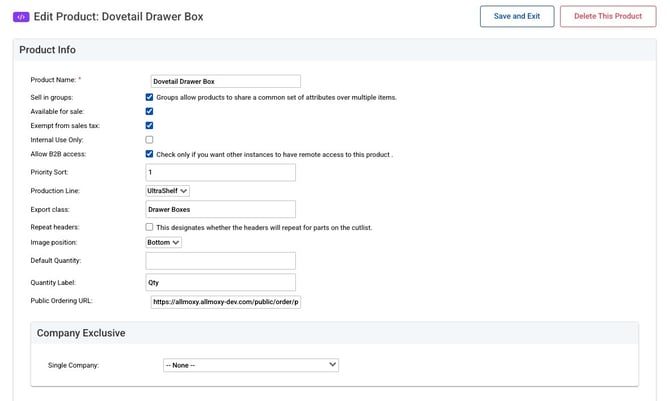Click the Public Ordering URL field
Screen dimensions: 670x401
point(225,301)
